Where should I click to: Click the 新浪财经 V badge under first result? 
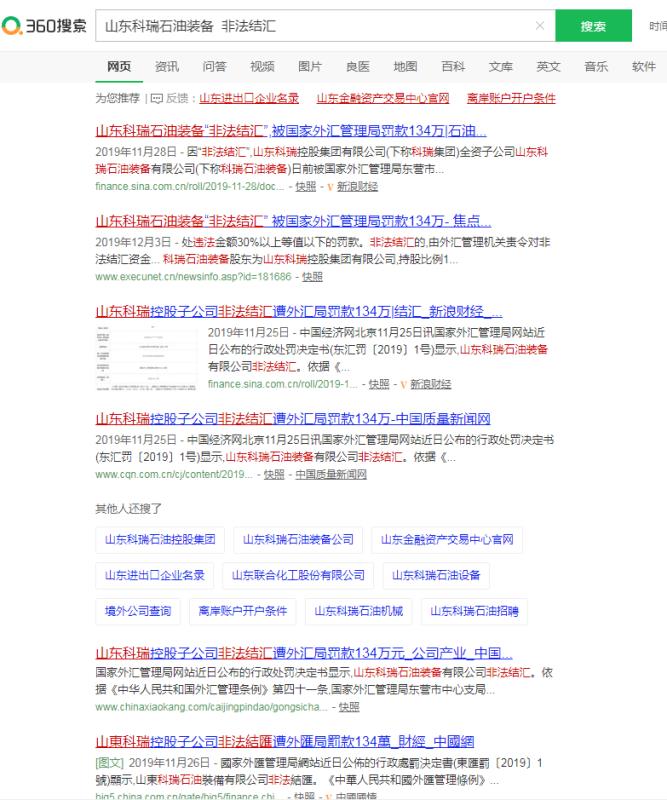click(x=329, y=187)
